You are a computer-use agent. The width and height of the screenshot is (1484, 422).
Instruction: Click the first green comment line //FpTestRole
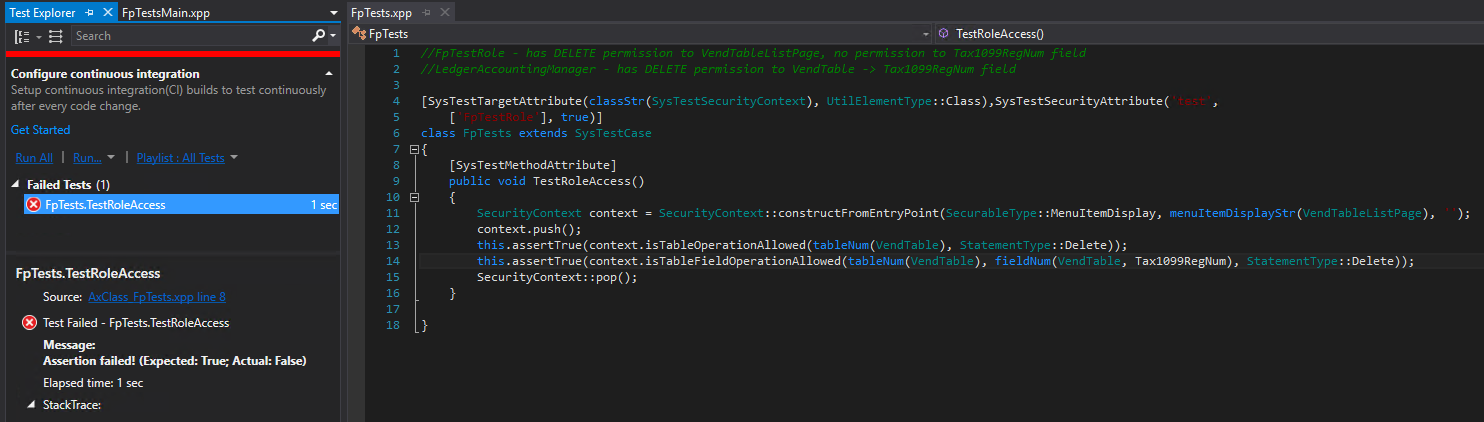coord(753,53)
